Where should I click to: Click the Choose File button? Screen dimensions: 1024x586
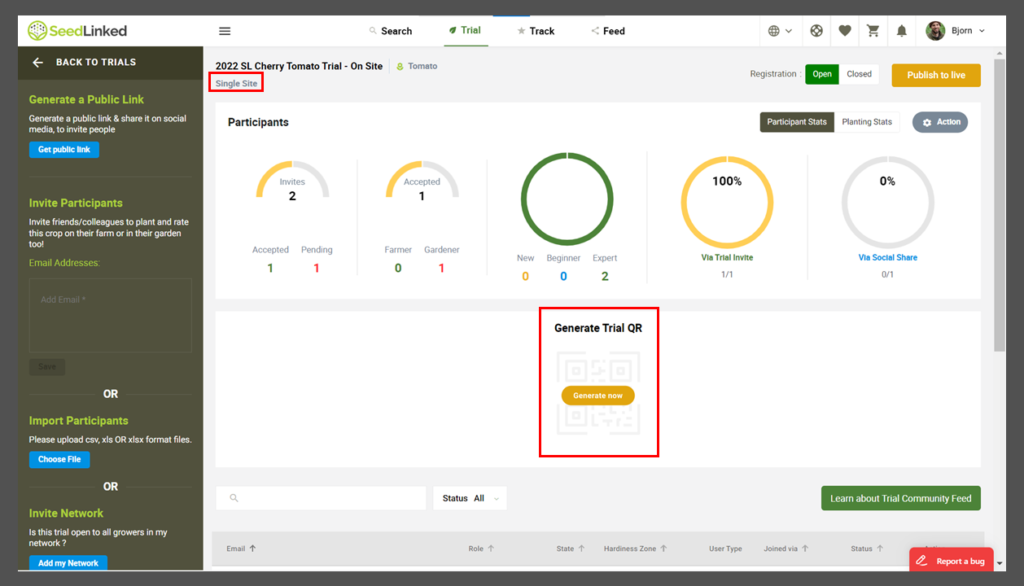pos(59,459)
